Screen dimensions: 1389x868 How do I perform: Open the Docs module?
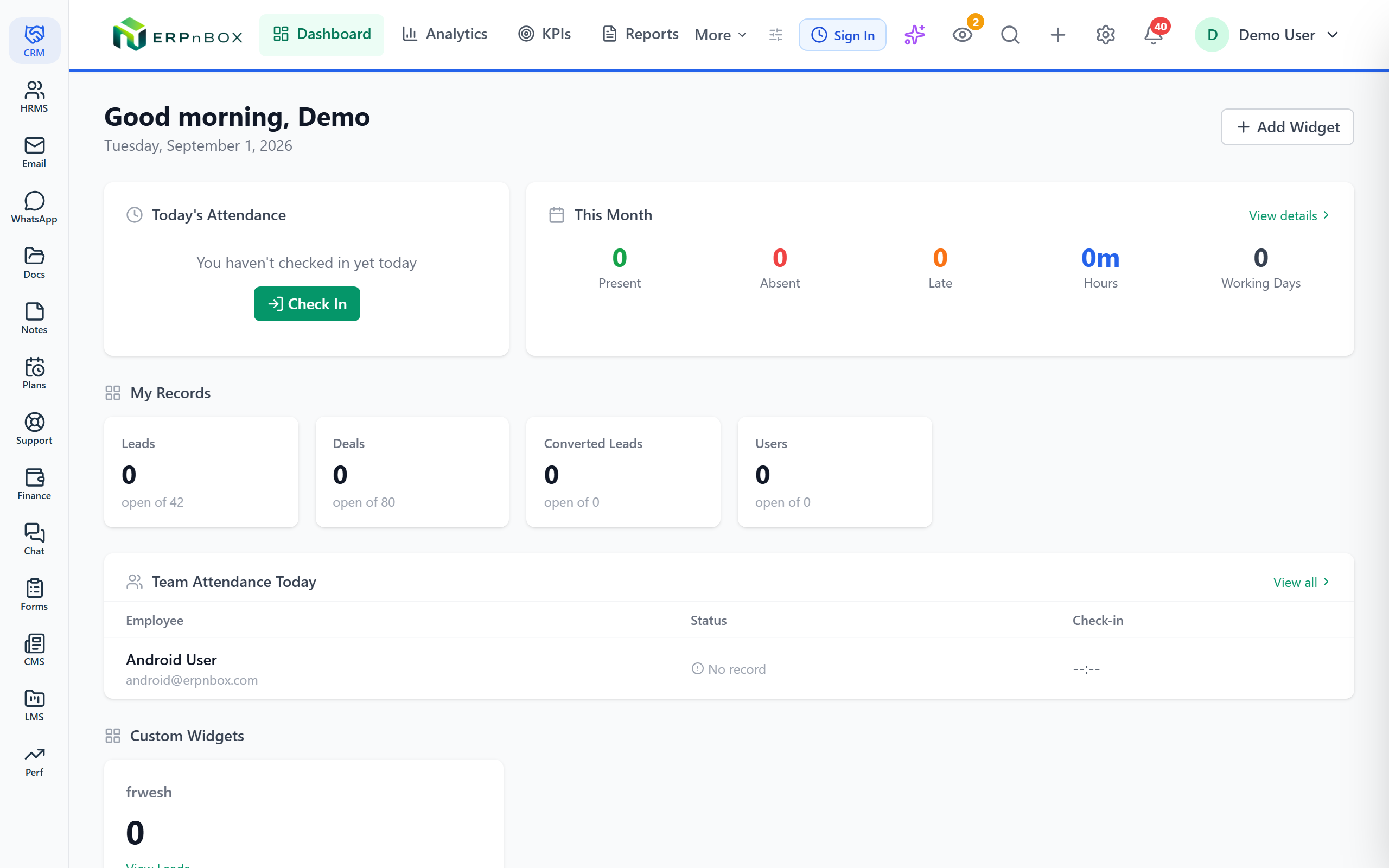click(34, 263)
